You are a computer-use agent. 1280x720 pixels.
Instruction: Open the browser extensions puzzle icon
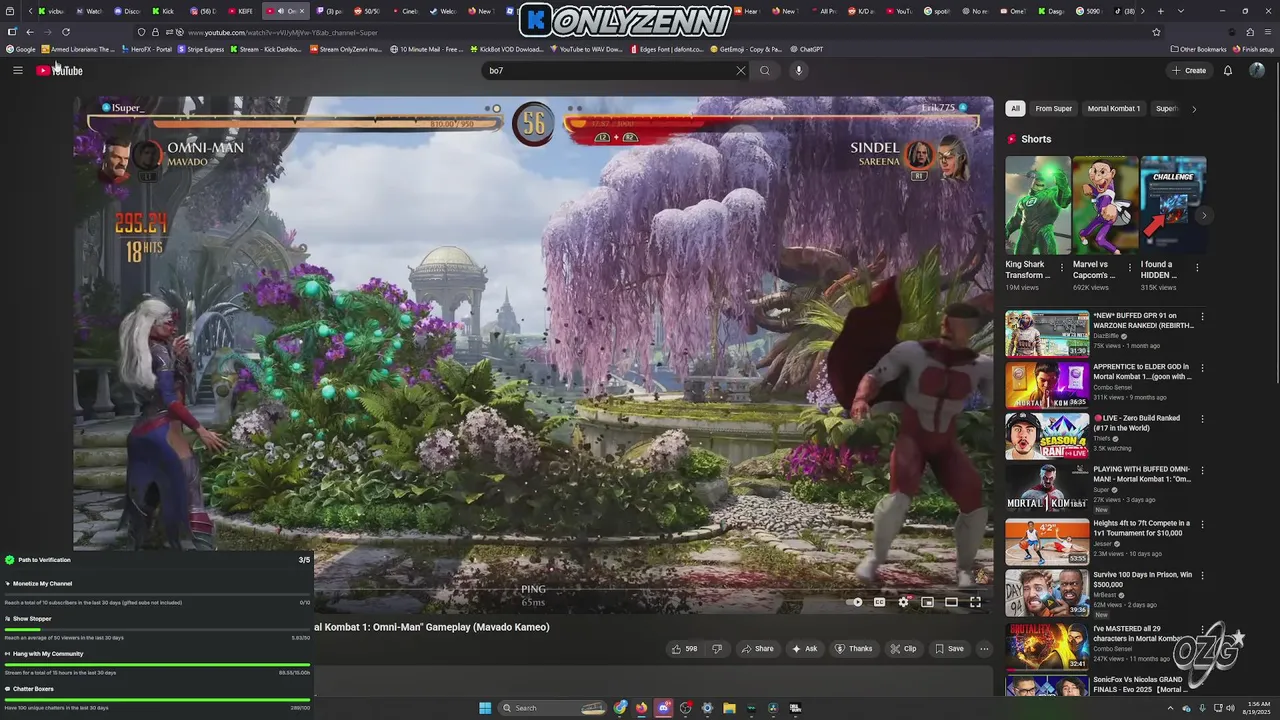coord(1250,32)
